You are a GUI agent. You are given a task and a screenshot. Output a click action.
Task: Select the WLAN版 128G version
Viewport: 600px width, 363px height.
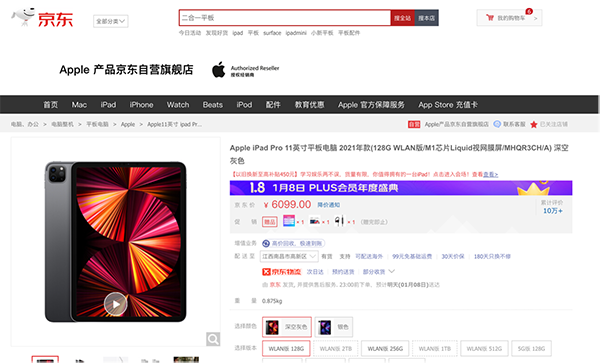coord(286,348)
